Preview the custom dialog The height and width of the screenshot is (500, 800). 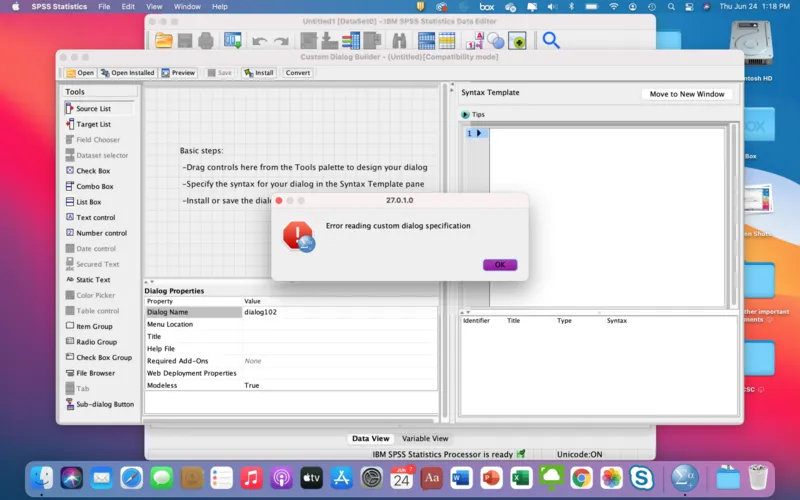tap(179, 73)
